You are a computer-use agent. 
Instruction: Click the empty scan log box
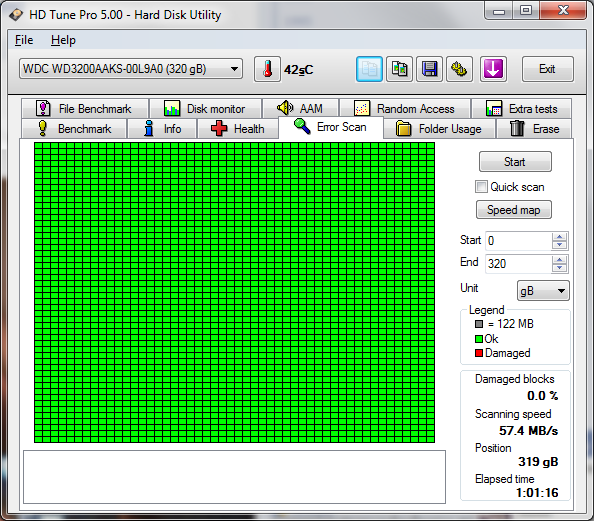[x=234, y=477]
